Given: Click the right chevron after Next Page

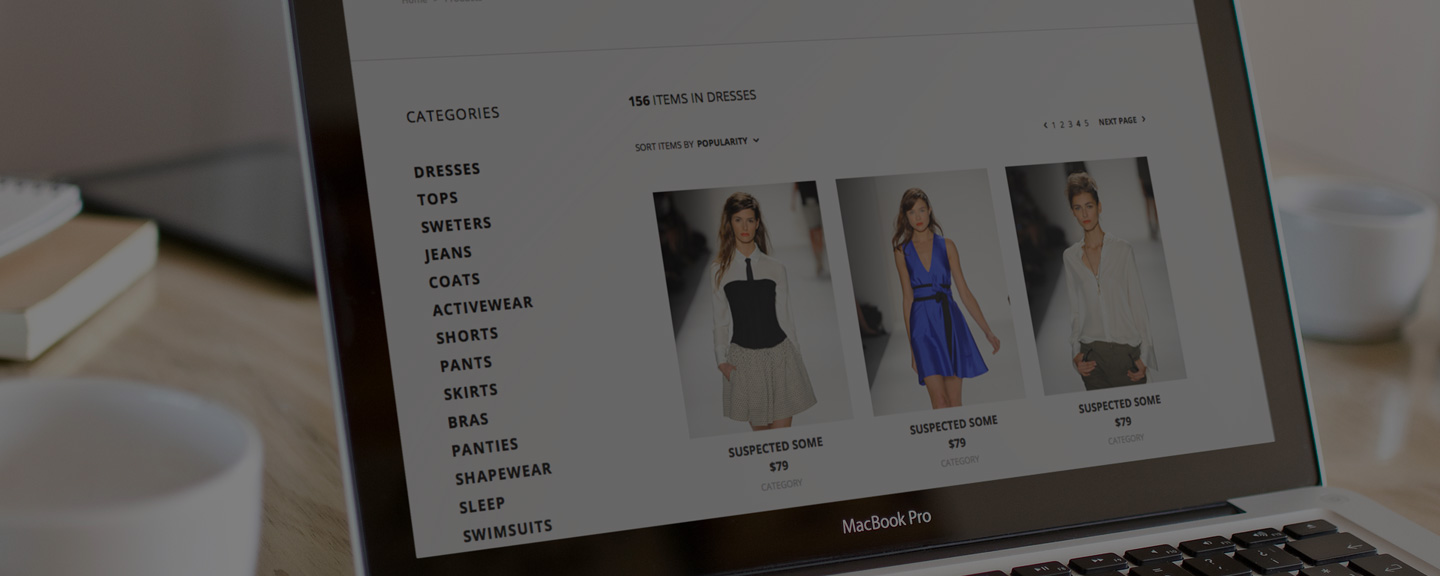Looking at the screenshot, I should pyautogui.click(x=1143, y=120).
